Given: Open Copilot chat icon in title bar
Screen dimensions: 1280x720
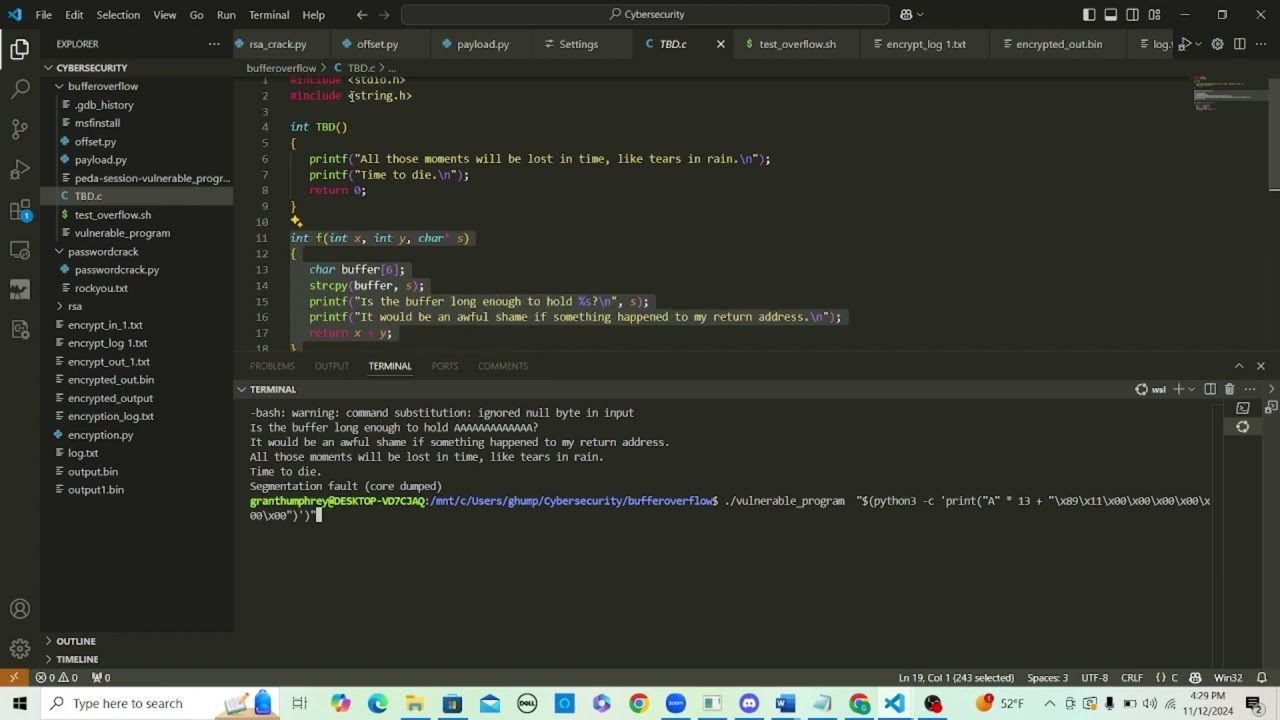Looking at the screenshot, I should (x=906, y=15).
